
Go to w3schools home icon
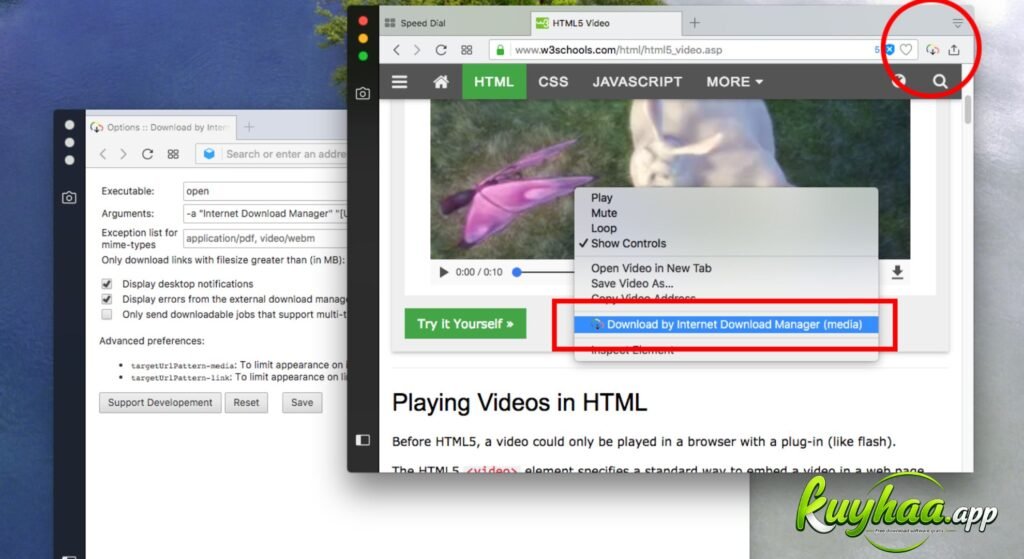pos(441,82)
